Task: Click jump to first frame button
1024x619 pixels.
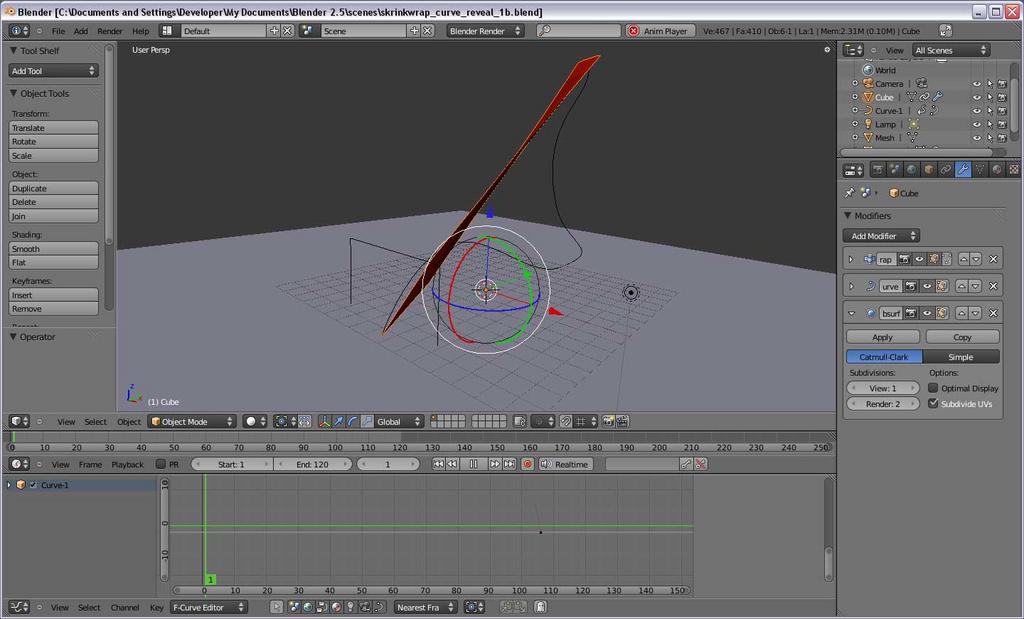Action: click(438, 464)
